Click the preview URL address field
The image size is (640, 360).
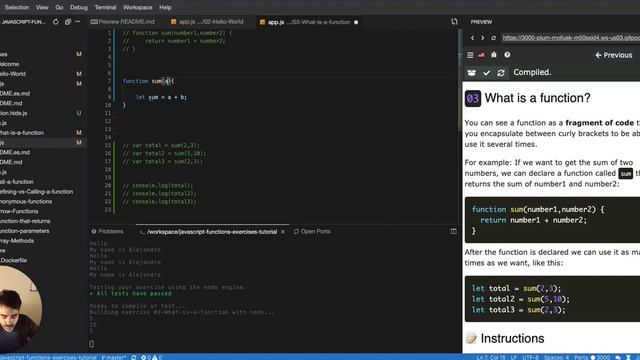[x=571, y=38]
